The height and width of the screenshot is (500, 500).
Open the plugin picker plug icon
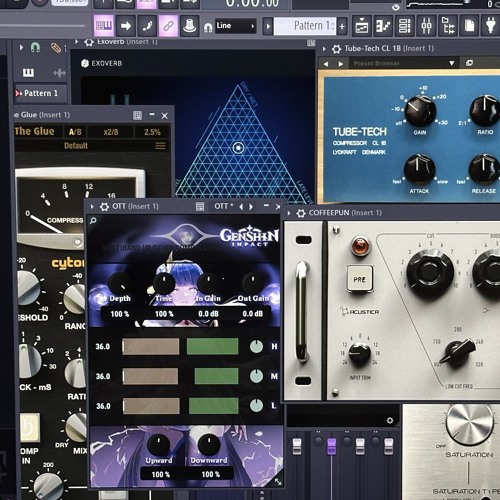tap(490, 26)
